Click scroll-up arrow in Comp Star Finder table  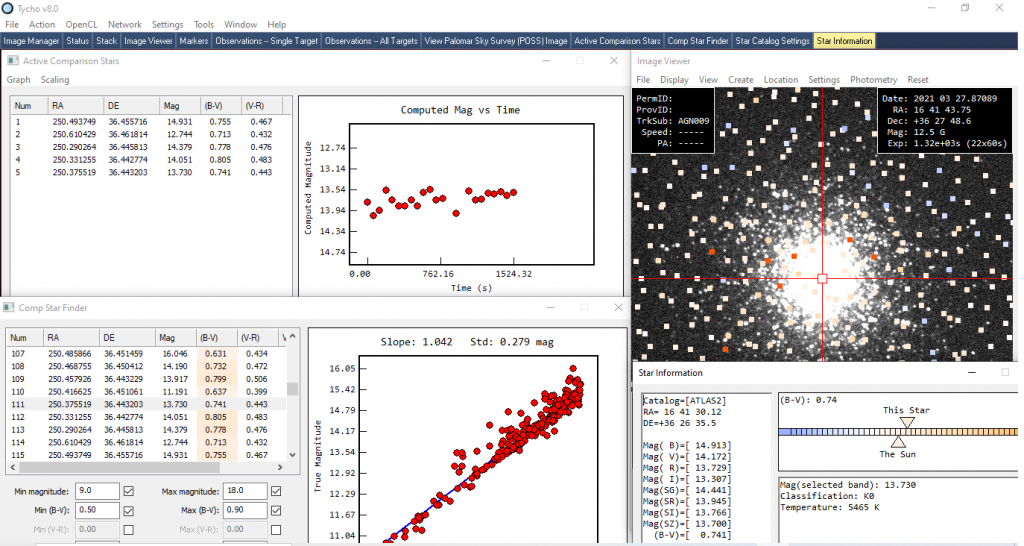(x=292, y=336)
